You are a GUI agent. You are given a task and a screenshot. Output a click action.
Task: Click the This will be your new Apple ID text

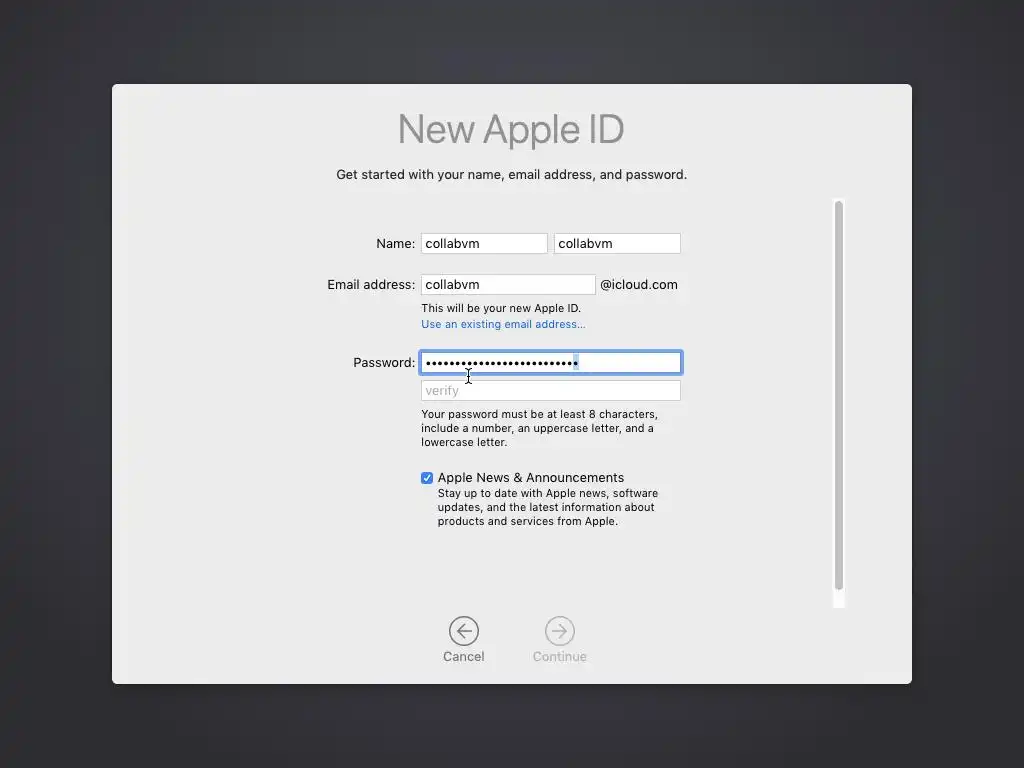pos(501,308)
